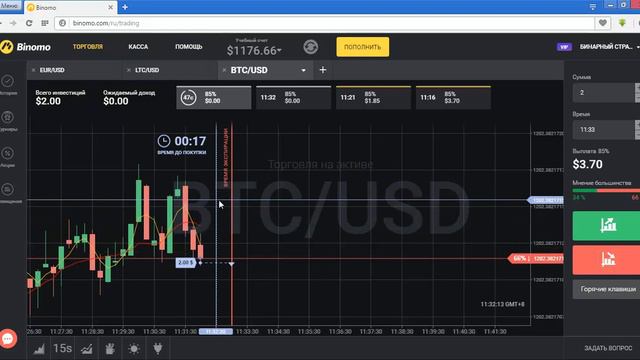Select the 47s active trade card
This screenshot has width=640, height=360.
pyautogui.click(x=213, y=98)
